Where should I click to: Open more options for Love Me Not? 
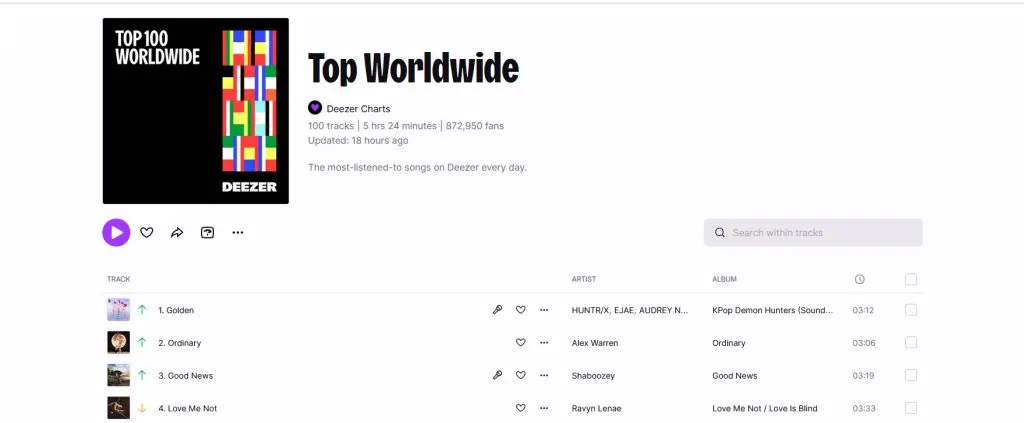click(544, 408)
